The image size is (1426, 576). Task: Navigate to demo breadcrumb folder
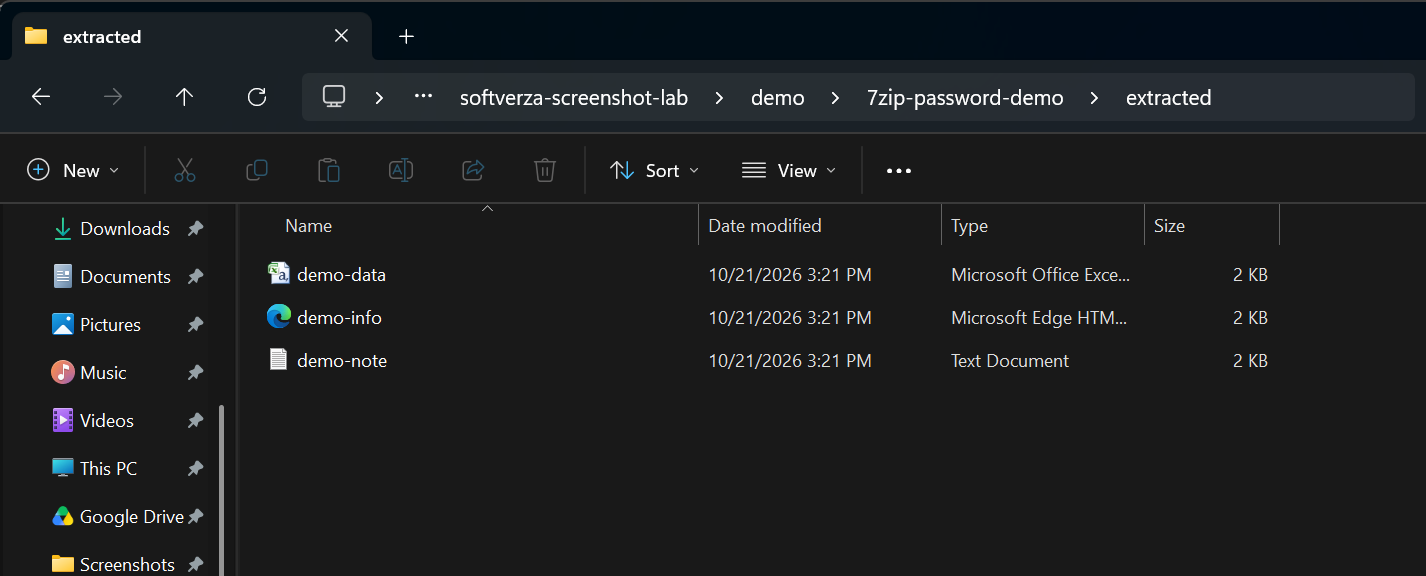click(x=778, y=98)
